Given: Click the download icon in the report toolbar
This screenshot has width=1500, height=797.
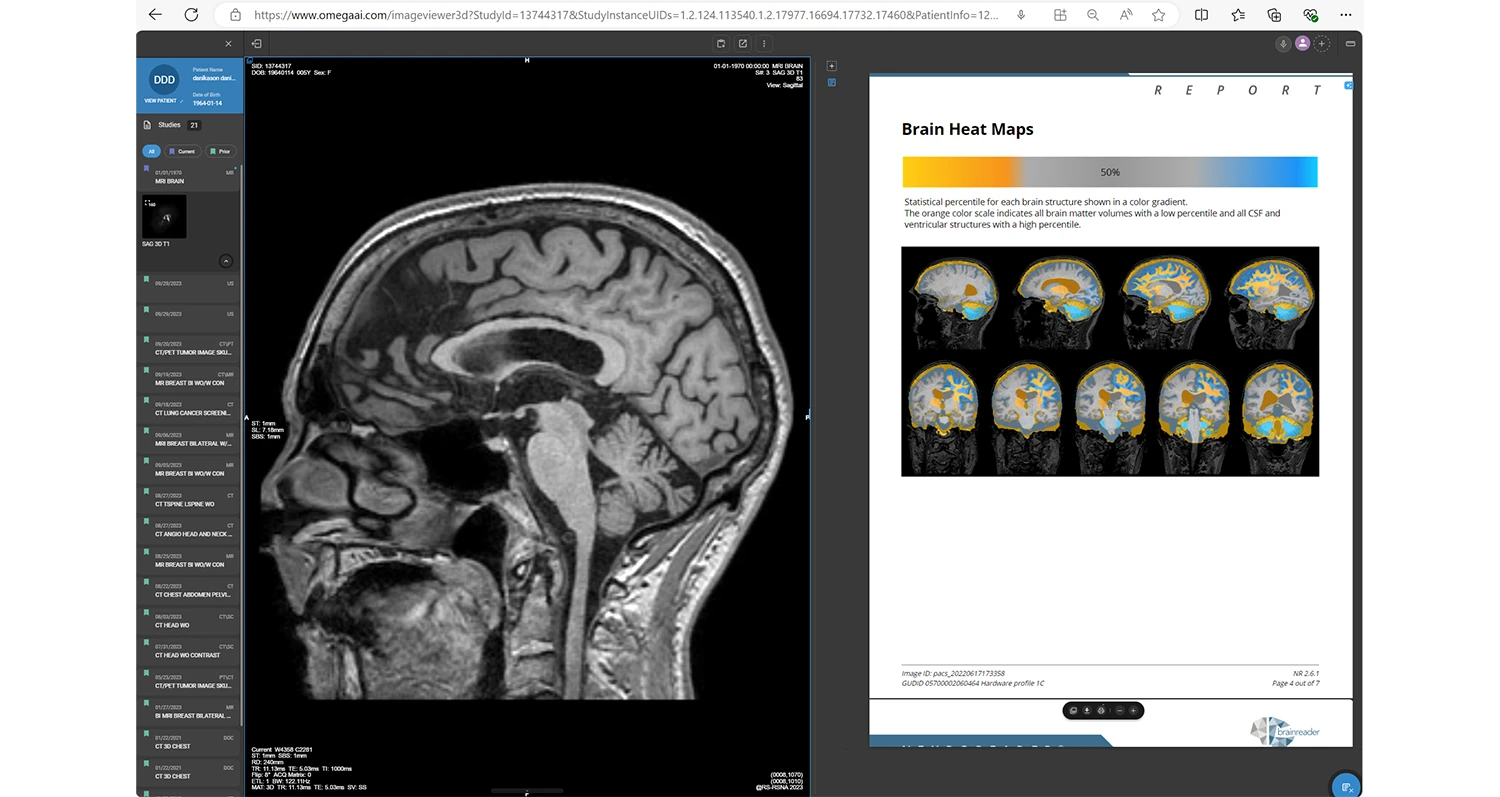Looking at the screenshot, I should pos(1087,711).
